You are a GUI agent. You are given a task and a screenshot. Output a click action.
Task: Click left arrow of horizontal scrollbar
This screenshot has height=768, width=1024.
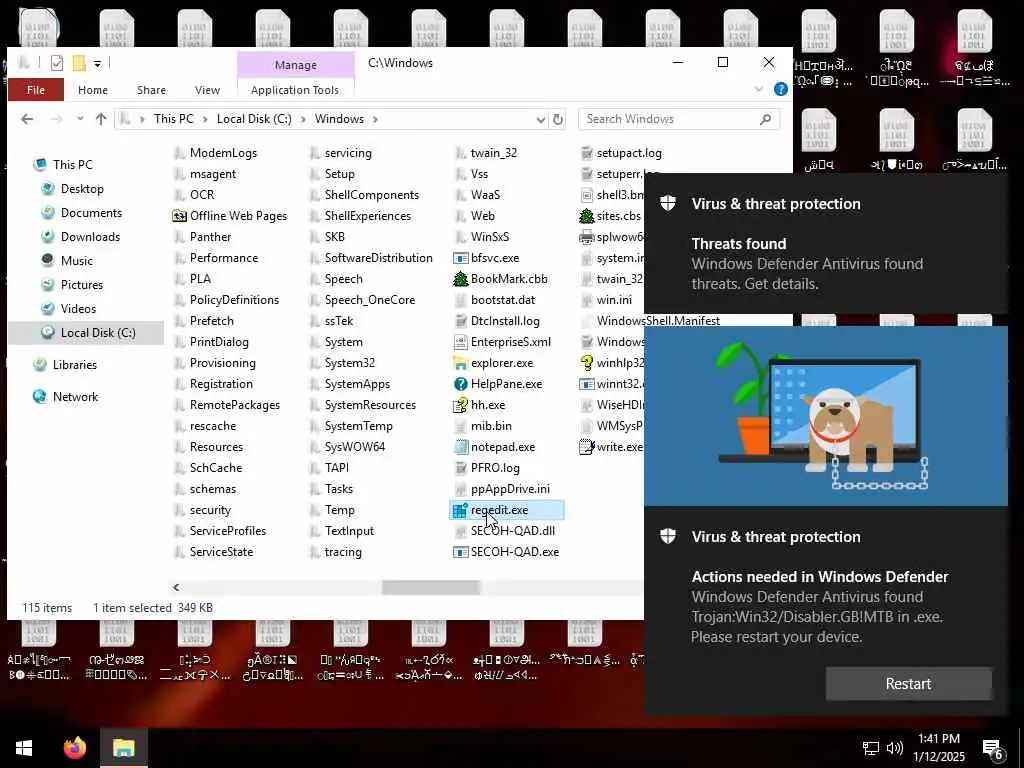point(176,587)
